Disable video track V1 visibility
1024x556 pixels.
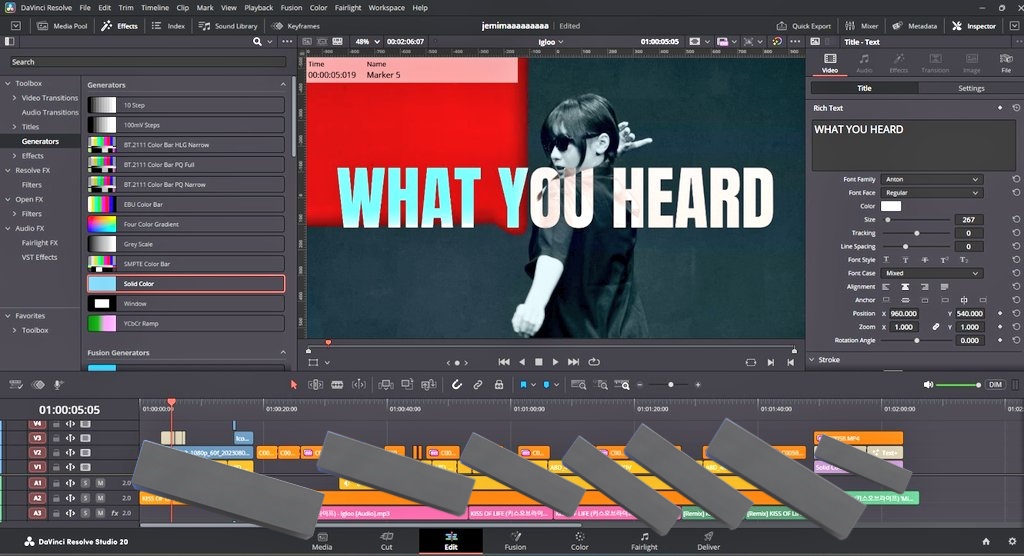86,467
